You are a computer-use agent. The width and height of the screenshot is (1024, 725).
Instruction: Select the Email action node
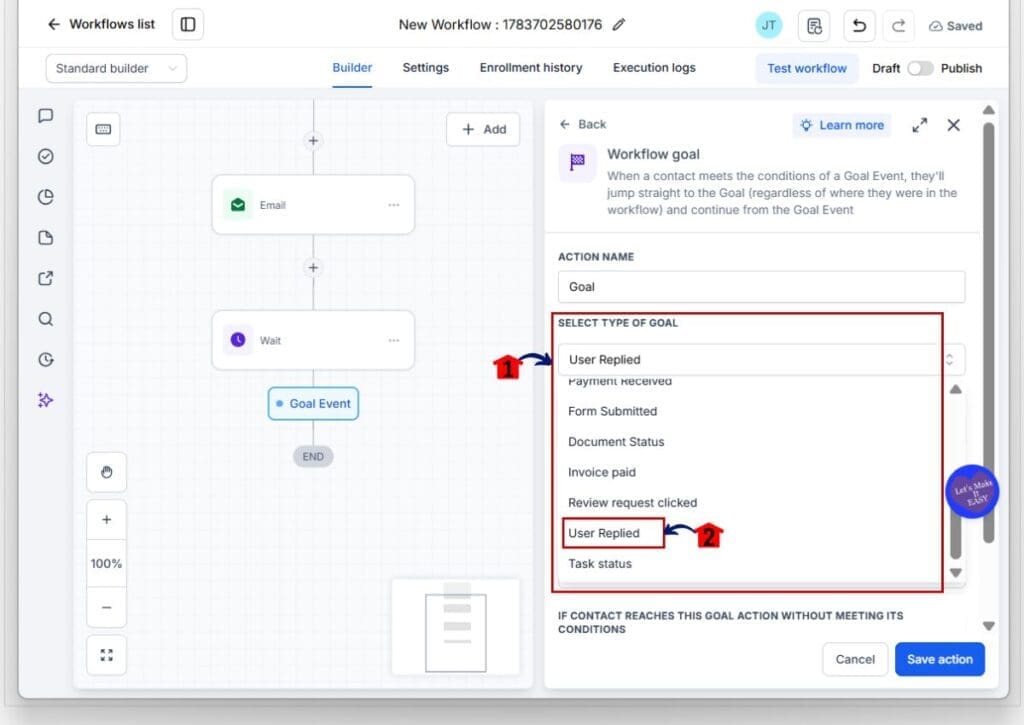(x=313, y=205)
